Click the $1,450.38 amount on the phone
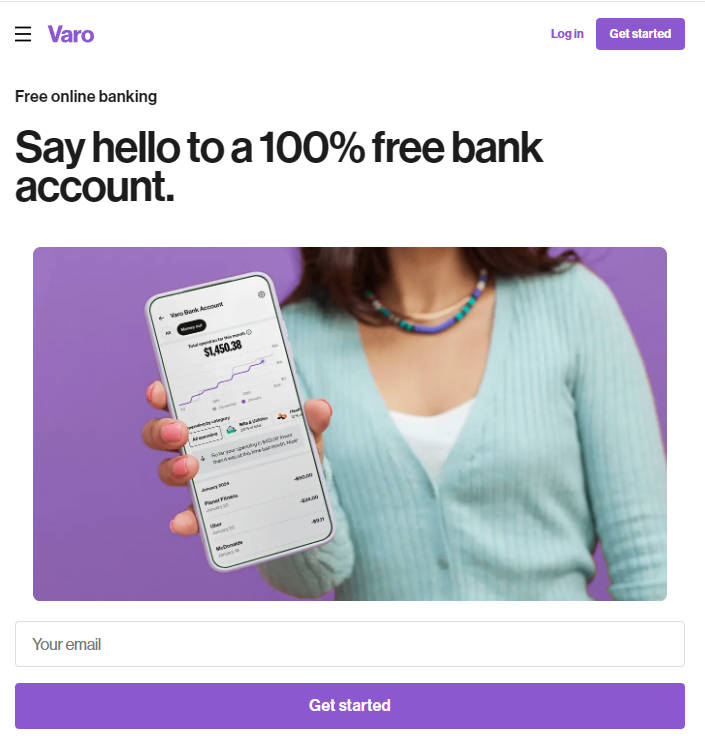The image size is (705, 743). pyautogui.click(x=223, y=348)
